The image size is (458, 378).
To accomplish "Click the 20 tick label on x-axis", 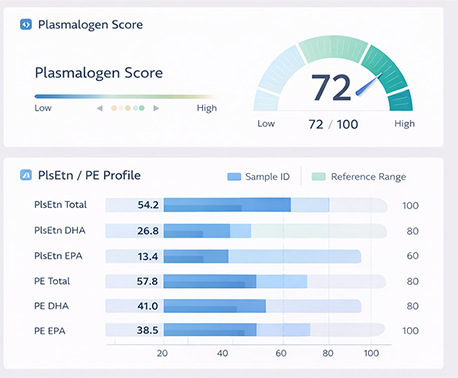I will point(162,353).
